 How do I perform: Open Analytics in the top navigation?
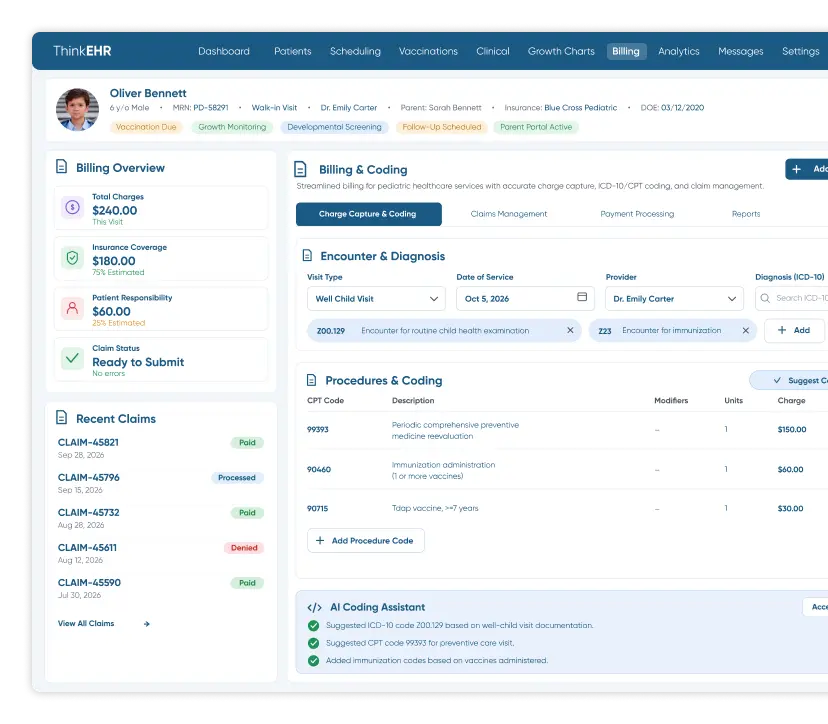(679, 51)
